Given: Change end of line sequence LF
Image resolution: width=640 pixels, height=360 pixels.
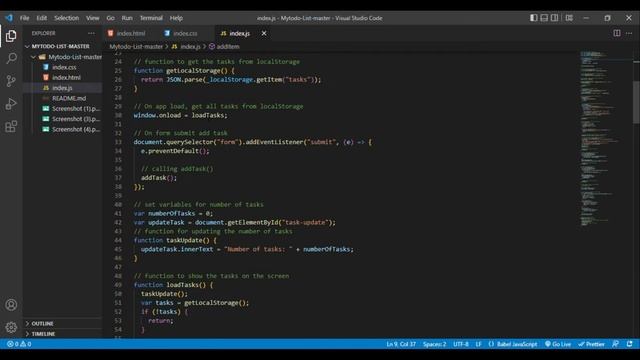Looking at the screenshot, I should [x=478, y=344].
